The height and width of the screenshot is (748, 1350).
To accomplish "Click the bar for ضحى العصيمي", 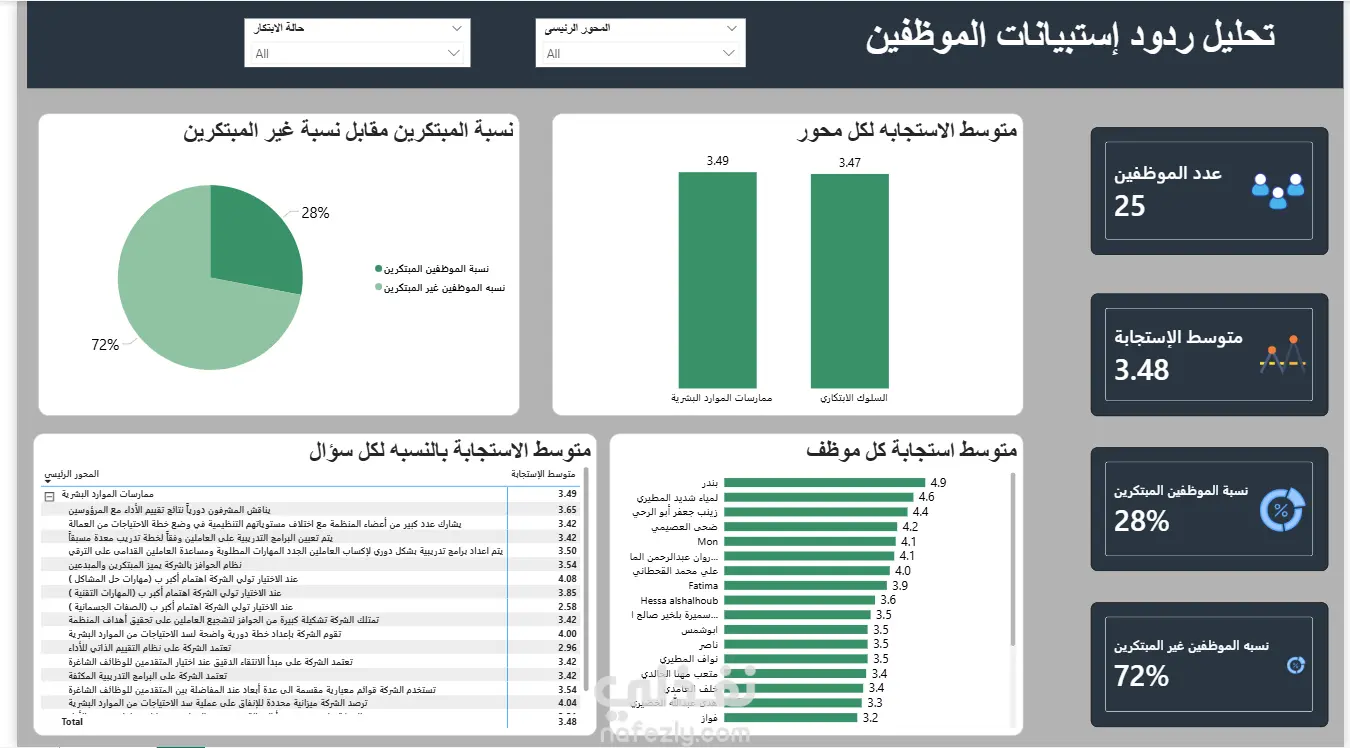I will click(x=810, y=527).
